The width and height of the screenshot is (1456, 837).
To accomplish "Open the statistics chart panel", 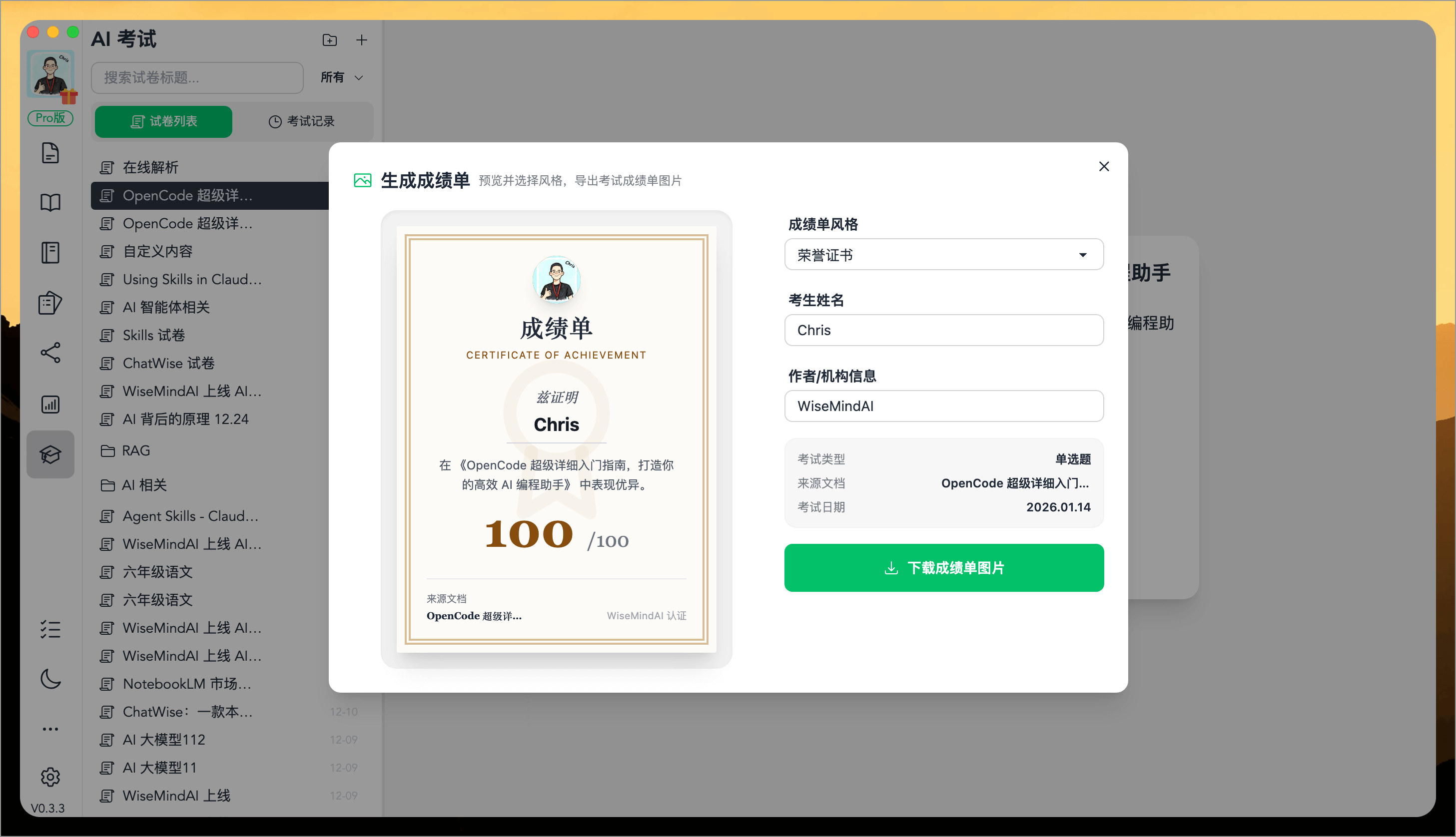I will 50,404.
